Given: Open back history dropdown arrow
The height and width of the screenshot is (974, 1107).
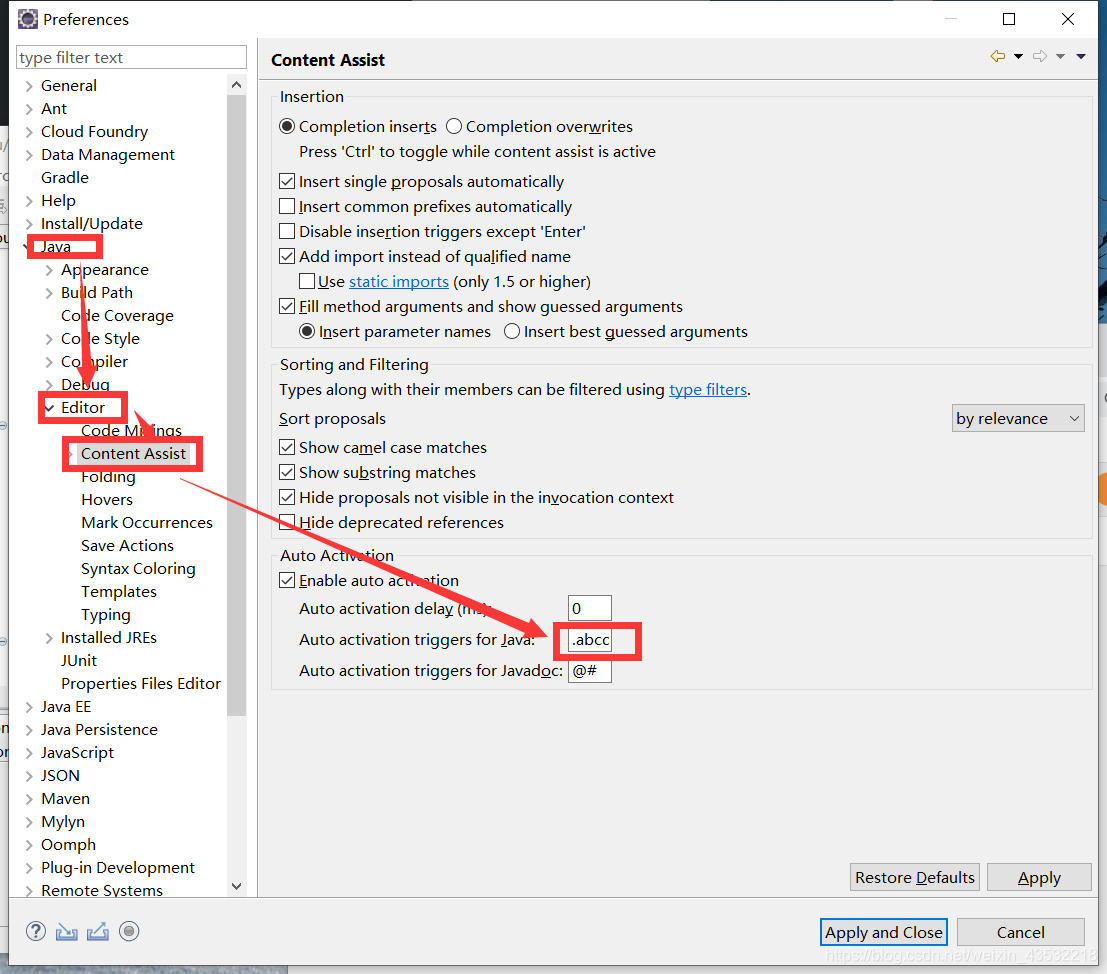Looking at the screenshot, I should tap(1018, 56).
